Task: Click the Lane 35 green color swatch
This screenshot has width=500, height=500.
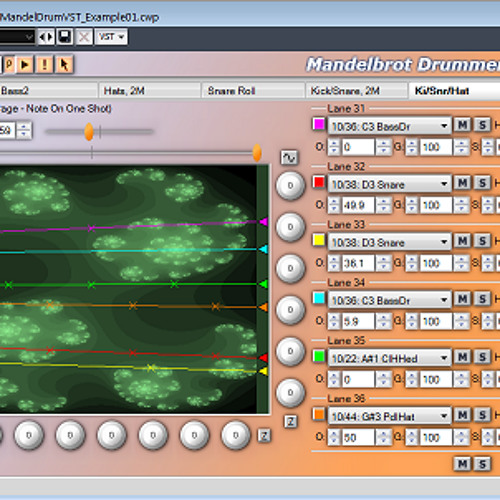Action: pyautogui.click(x=319, y=356)
